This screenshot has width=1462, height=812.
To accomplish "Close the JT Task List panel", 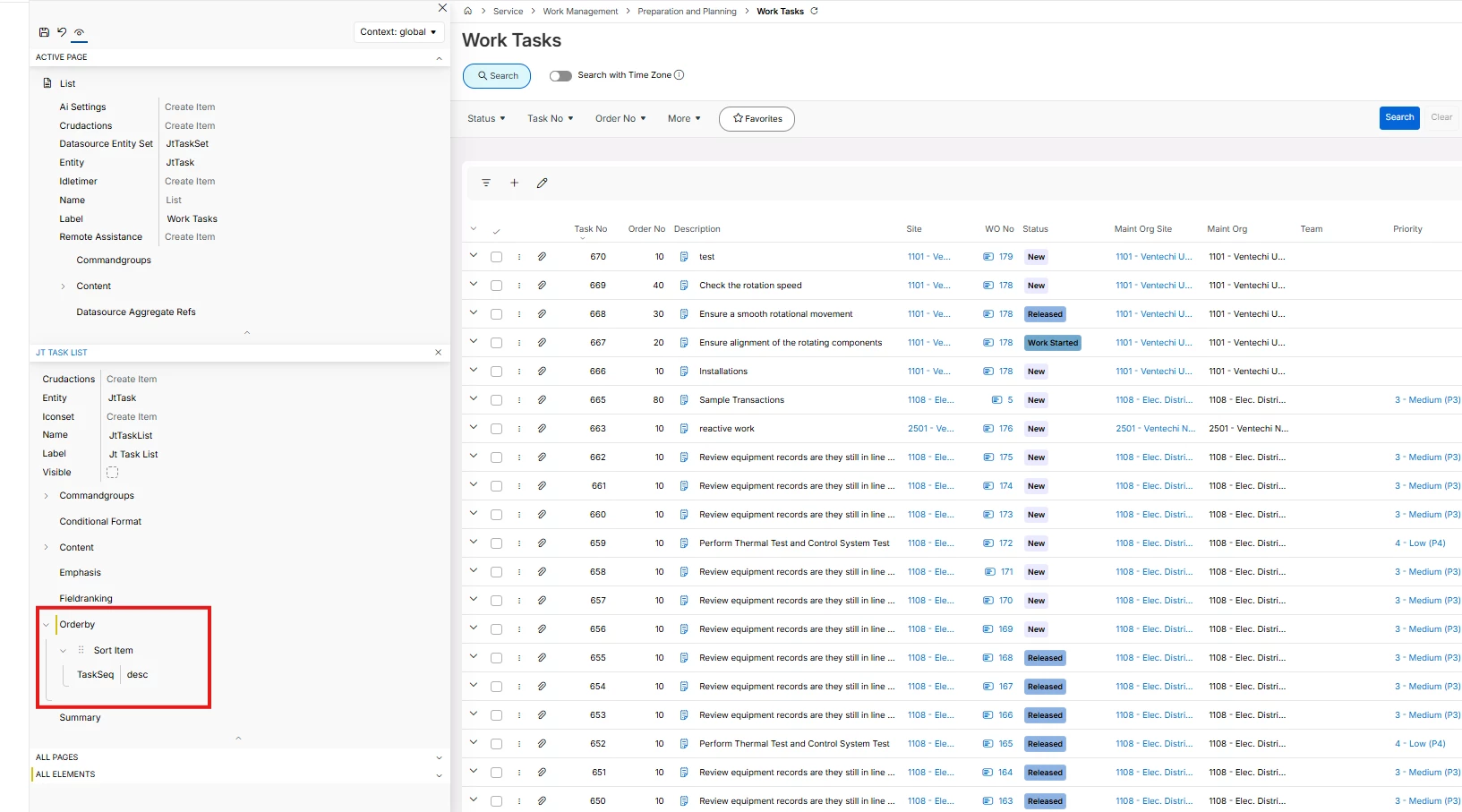I will pos(438,353).
